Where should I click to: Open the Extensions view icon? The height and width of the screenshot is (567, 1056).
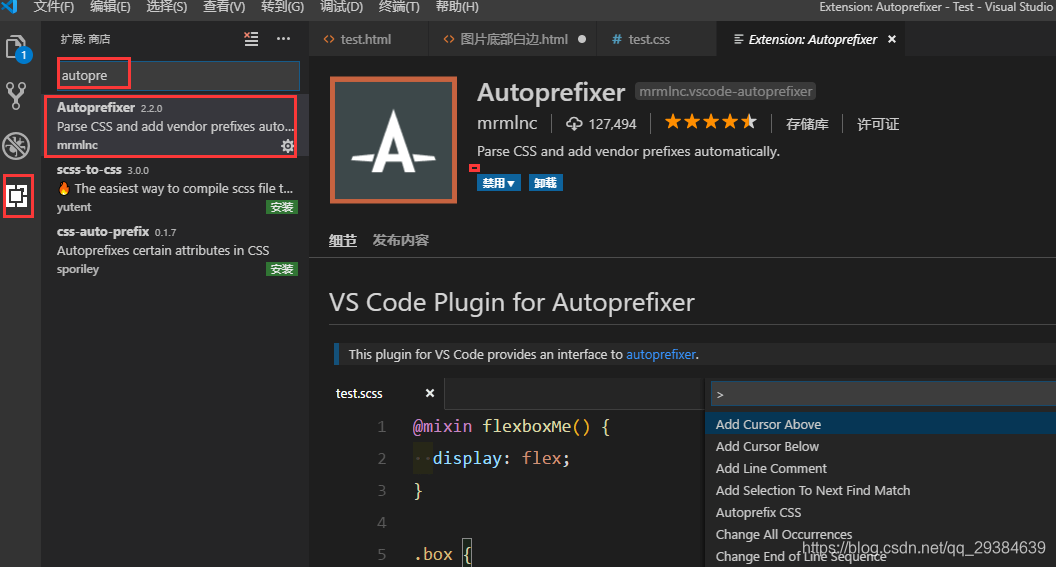[18, 196]
